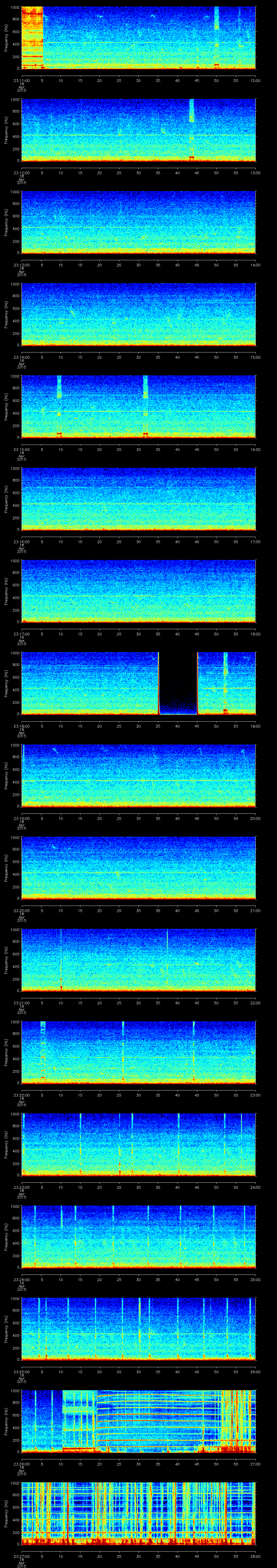This screenshot has width=277, height=1568.
Task: Click the 23:21:00 start time label
Action: tap(21, 1003)
